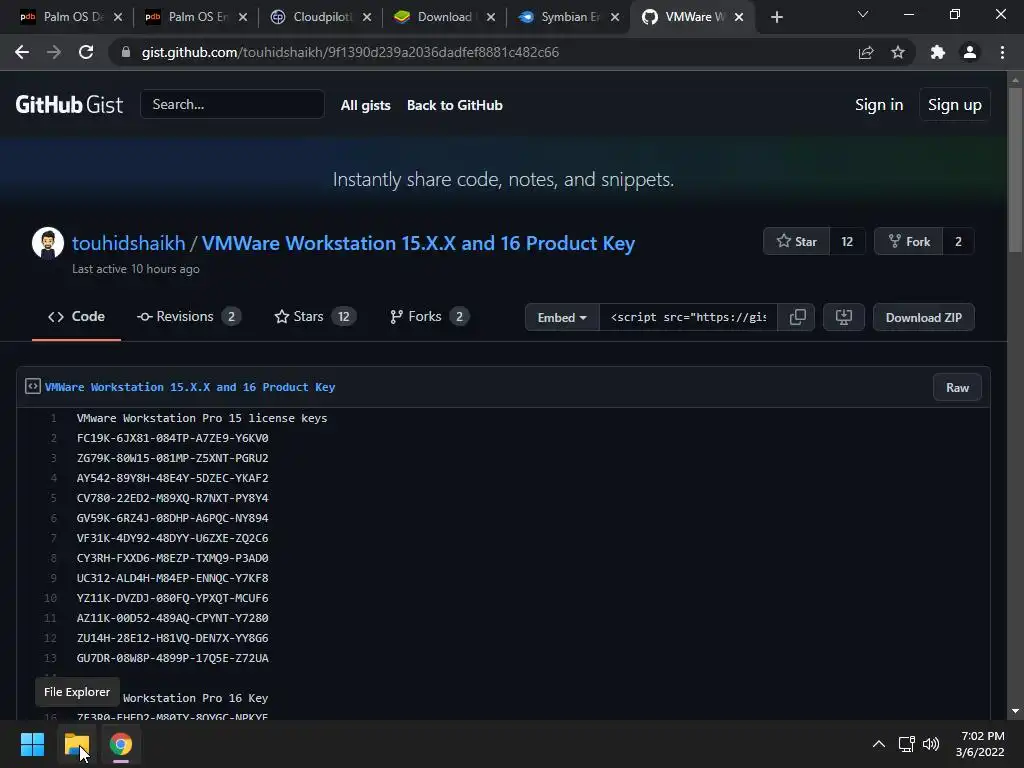1024x768 pixels.
Task: Share this page via the share icon
Action: [x=866, y=52]
